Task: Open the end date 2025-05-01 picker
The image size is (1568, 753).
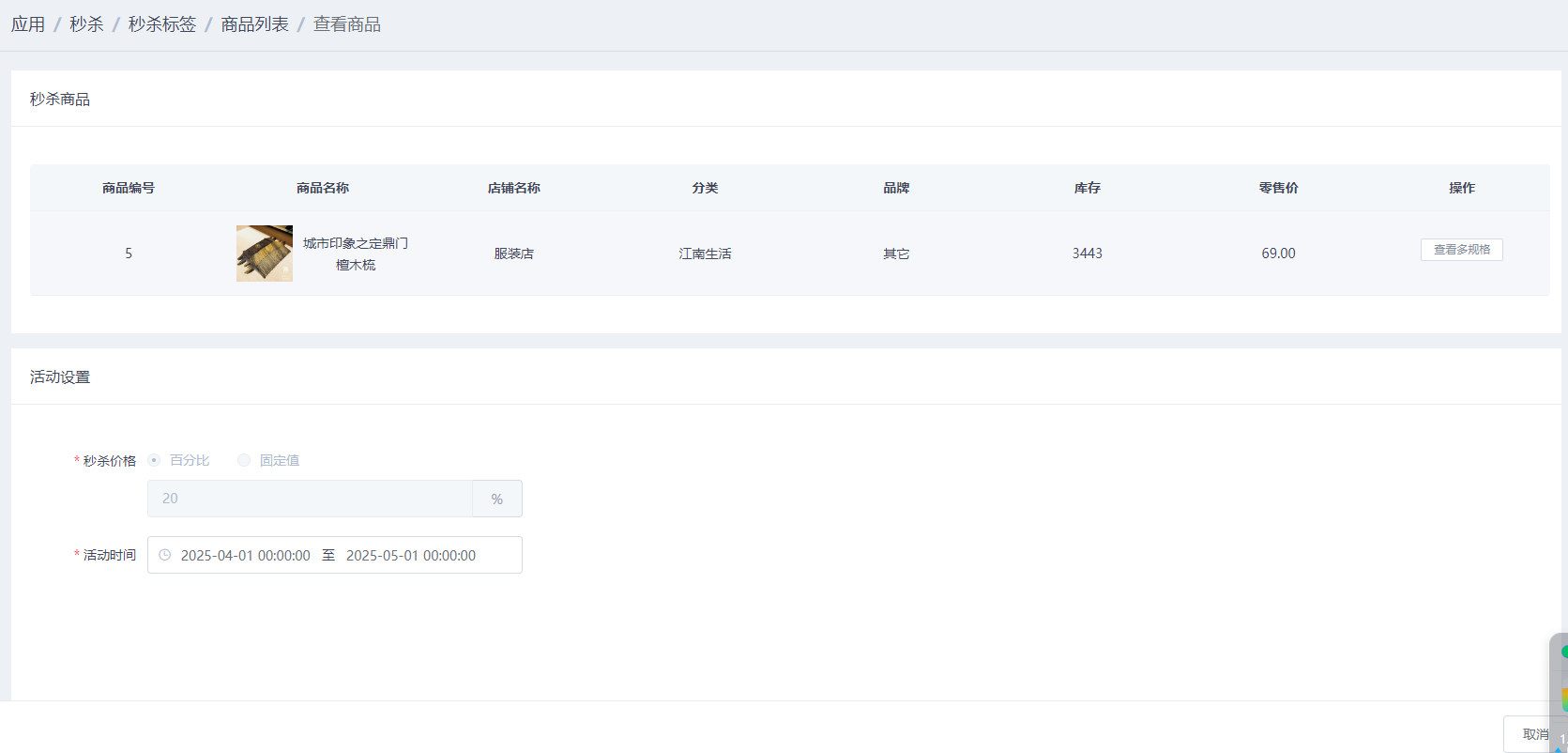Action: [411, 555]
